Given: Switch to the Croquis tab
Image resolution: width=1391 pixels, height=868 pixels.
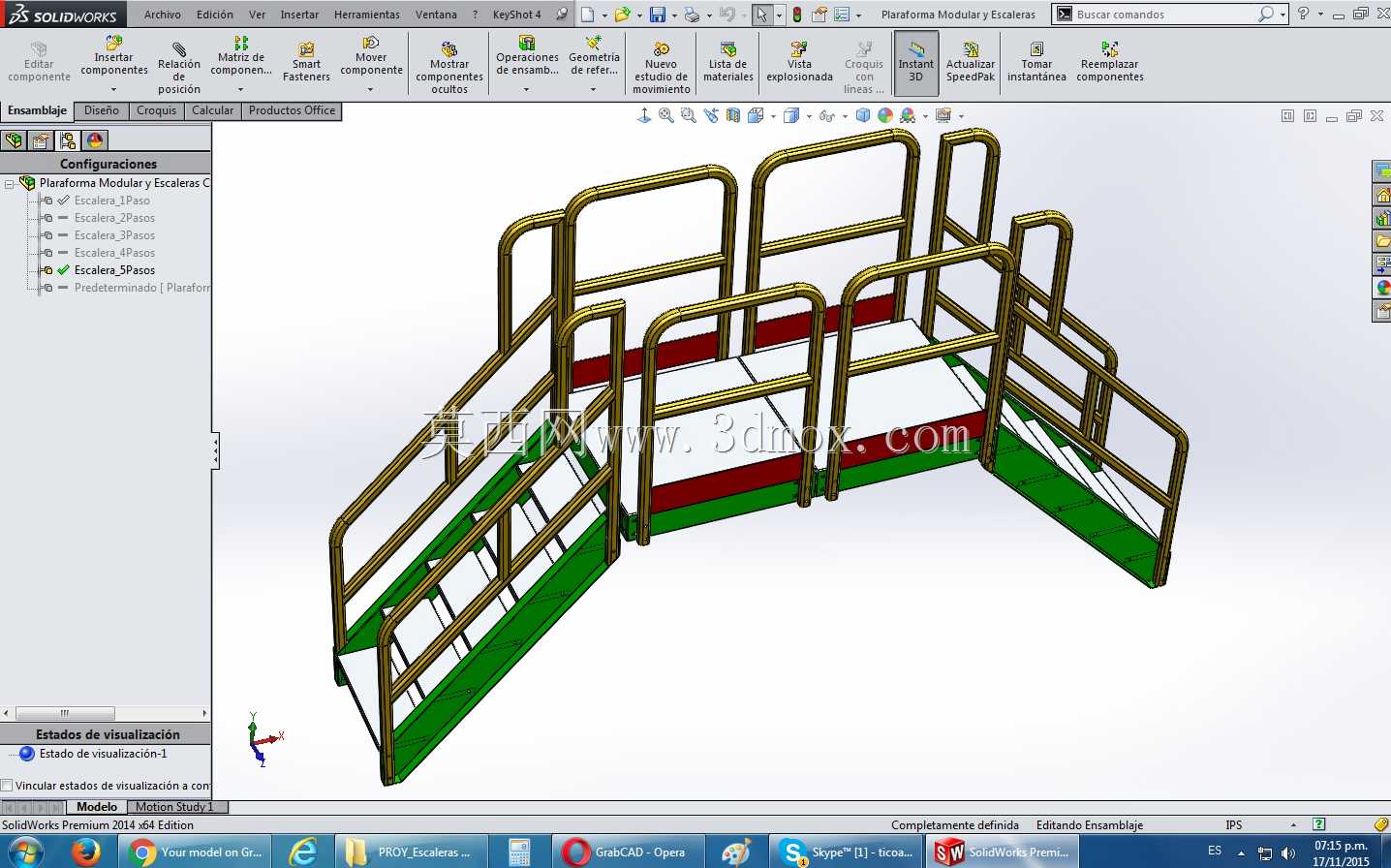Looking at the screenshot, I should tap(157, 110).
